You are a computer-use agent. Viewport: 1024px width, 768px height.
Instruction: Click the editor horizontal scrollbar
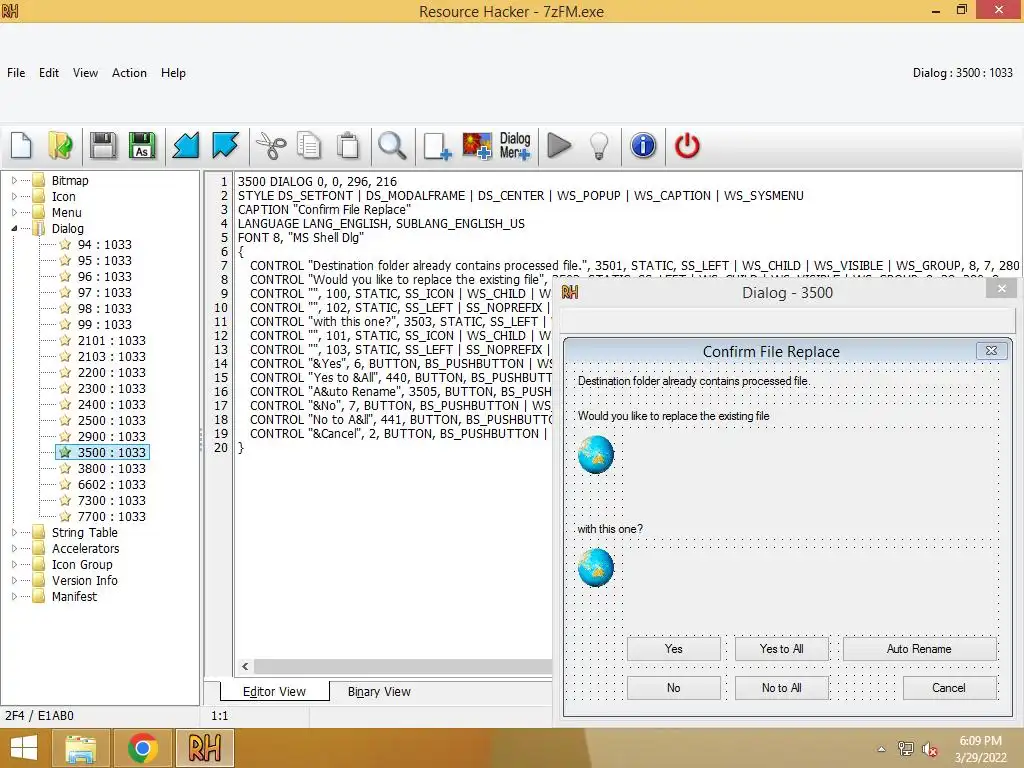click(402, 666)
